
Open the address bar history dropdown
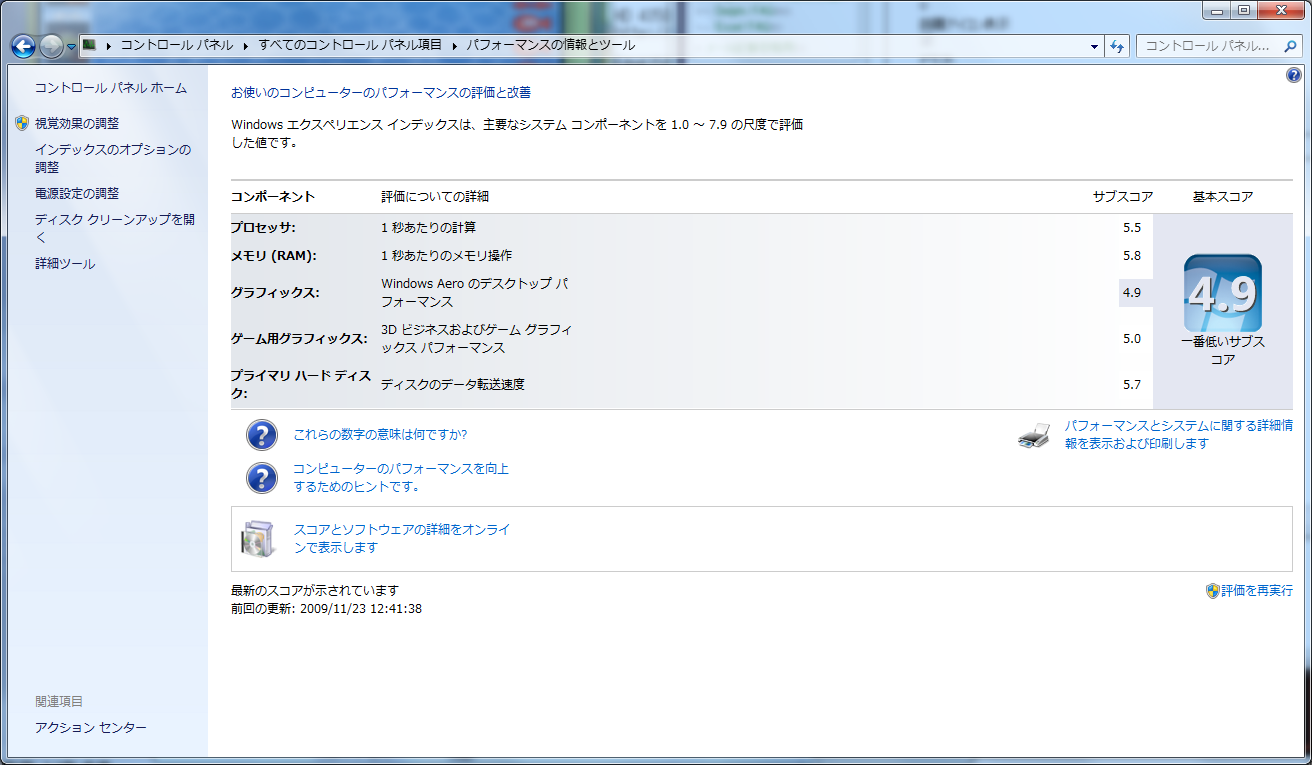point(1094,46)
